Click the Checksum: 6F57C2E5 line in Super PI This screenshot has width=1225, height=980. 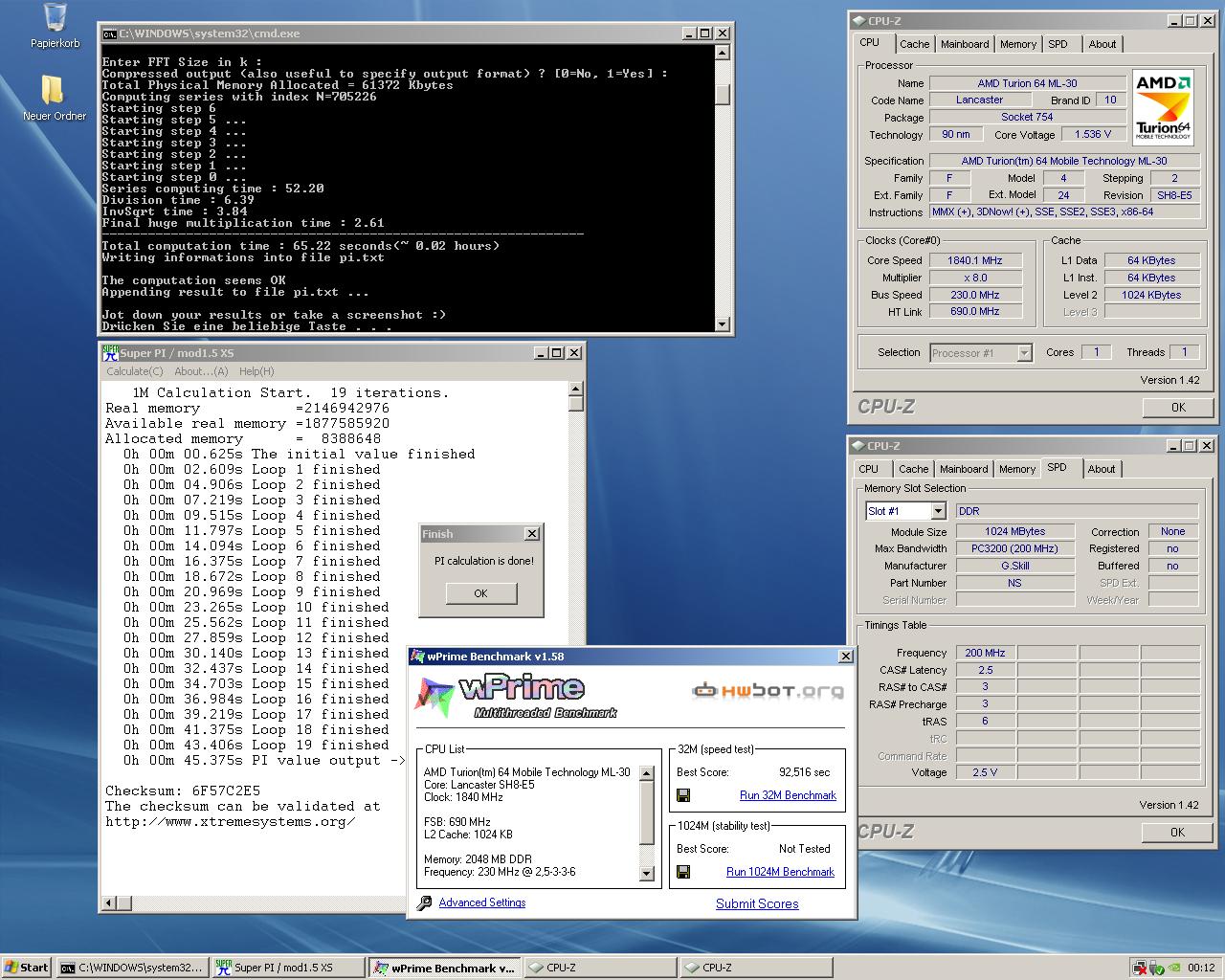click(183, 791)
